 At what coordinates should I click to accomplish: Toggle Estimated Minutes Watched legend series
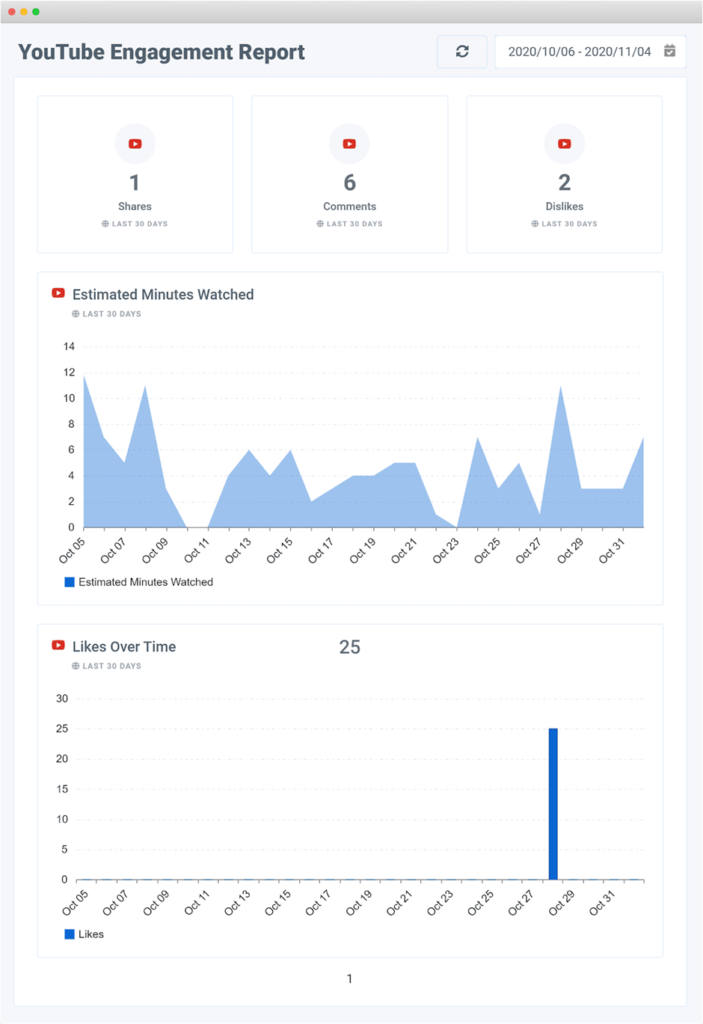145,582
